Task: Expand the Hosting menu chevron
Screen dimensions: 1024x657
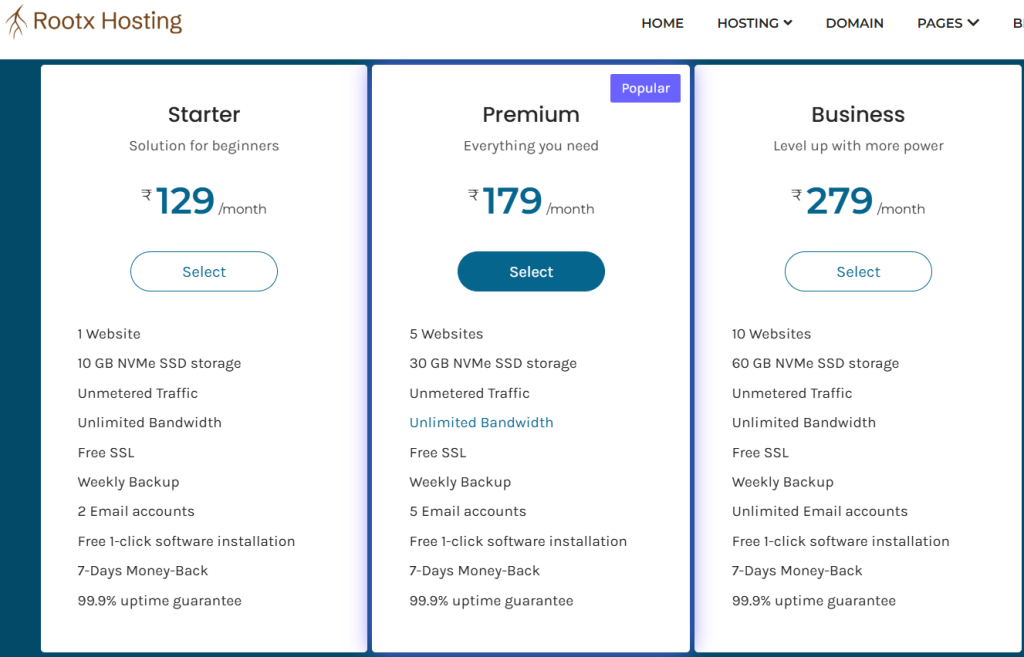Action: 788,23
